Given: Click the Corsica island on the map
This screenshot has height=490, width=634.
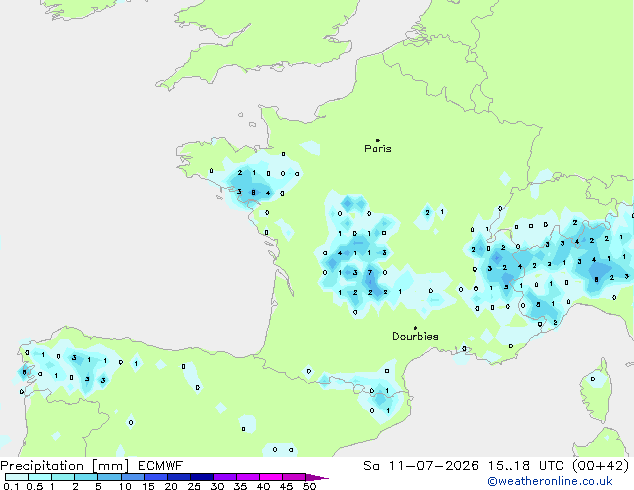Looking at the screenshot, I should point(597,390).
